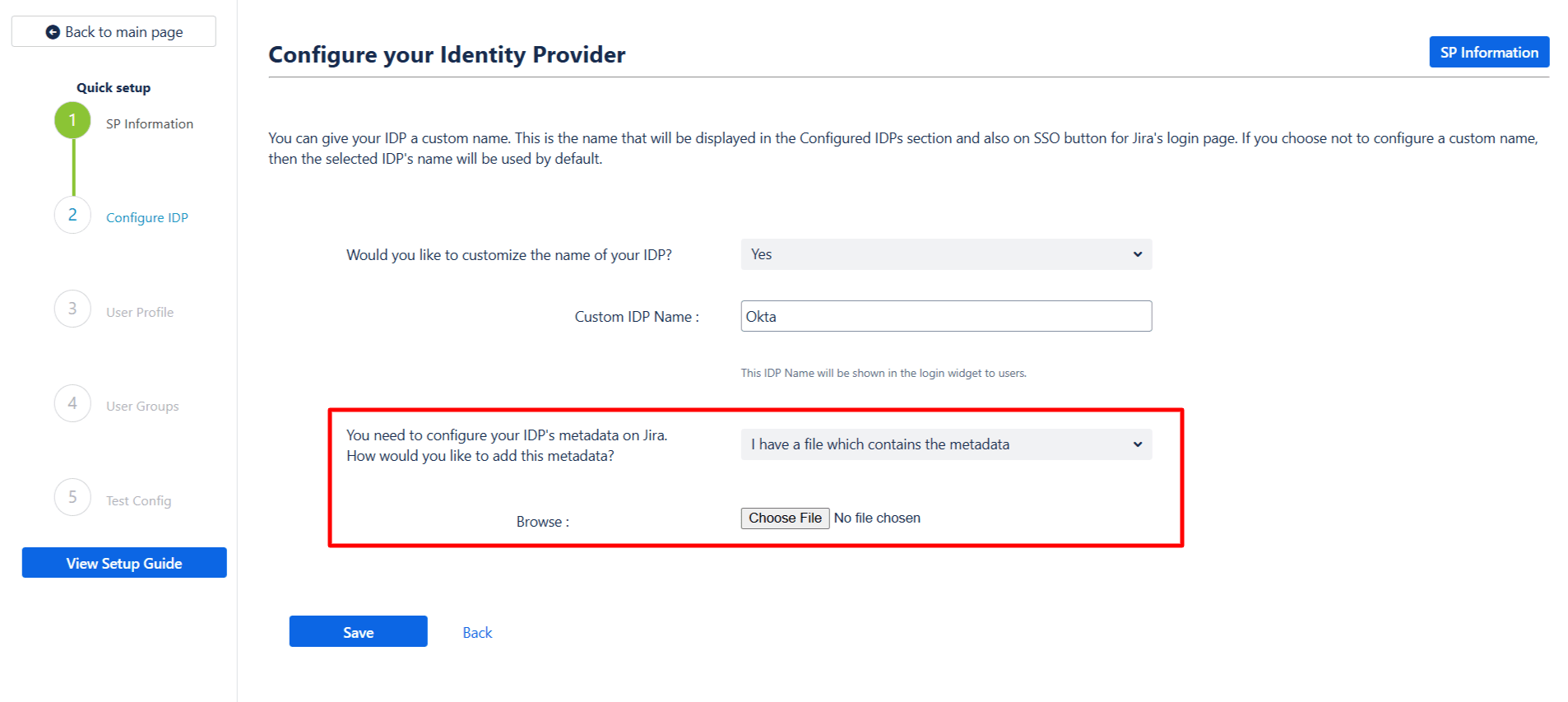Click into the Custom IDP Name field containing Okta
The height and width of the screenshot is (702, 1568).
pyautogui.click(x=946, y=316)
